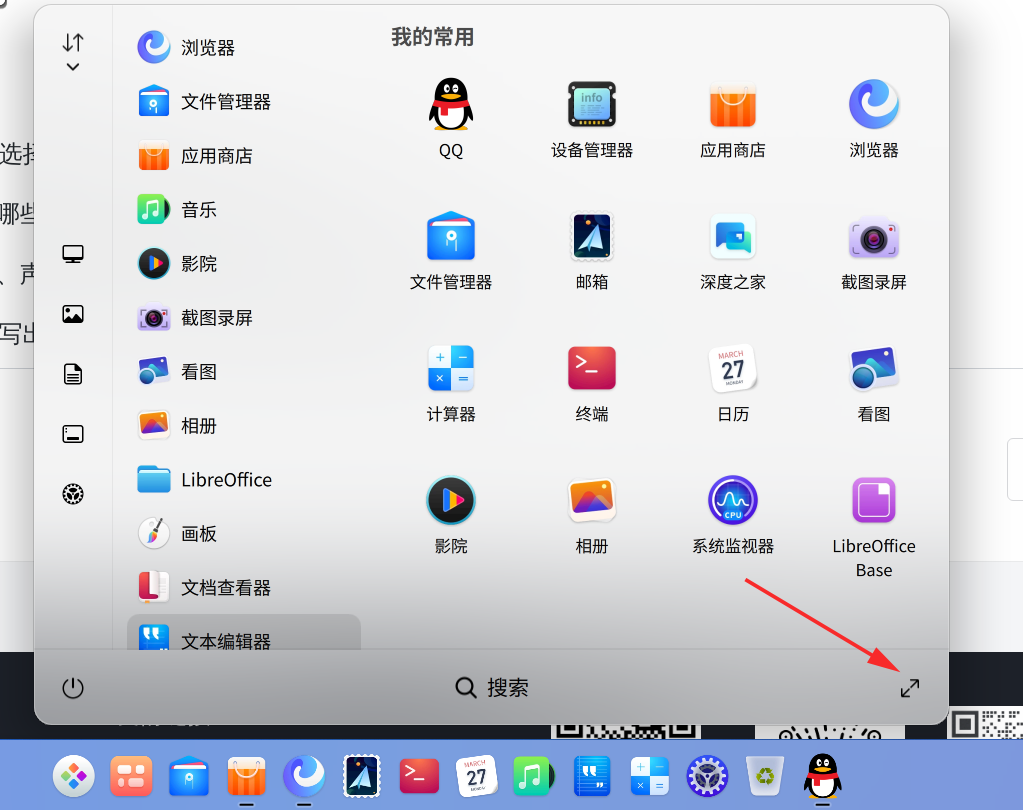
Task: Open the sort mode dropdown in the sidebar
Action: tap(72, 52)
